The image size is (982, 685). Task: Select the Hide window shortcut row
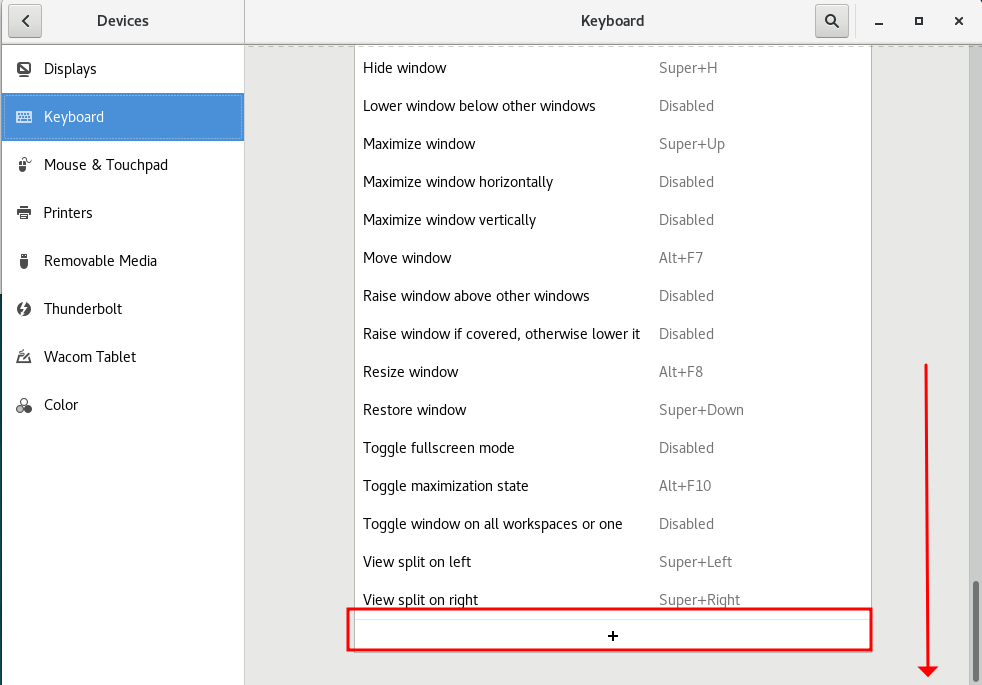tap(612, 68)
